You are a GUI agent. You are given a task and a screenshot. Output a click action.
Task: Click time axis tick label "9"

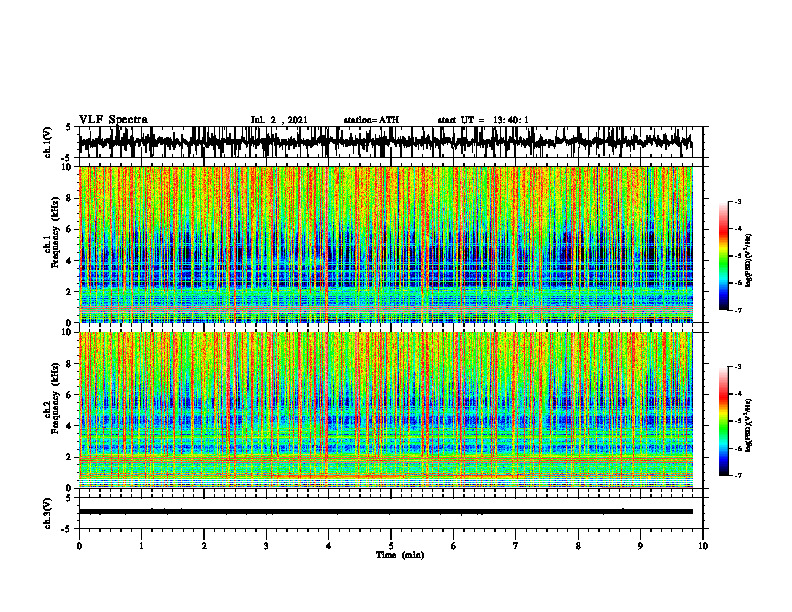(x=640, y=546)
